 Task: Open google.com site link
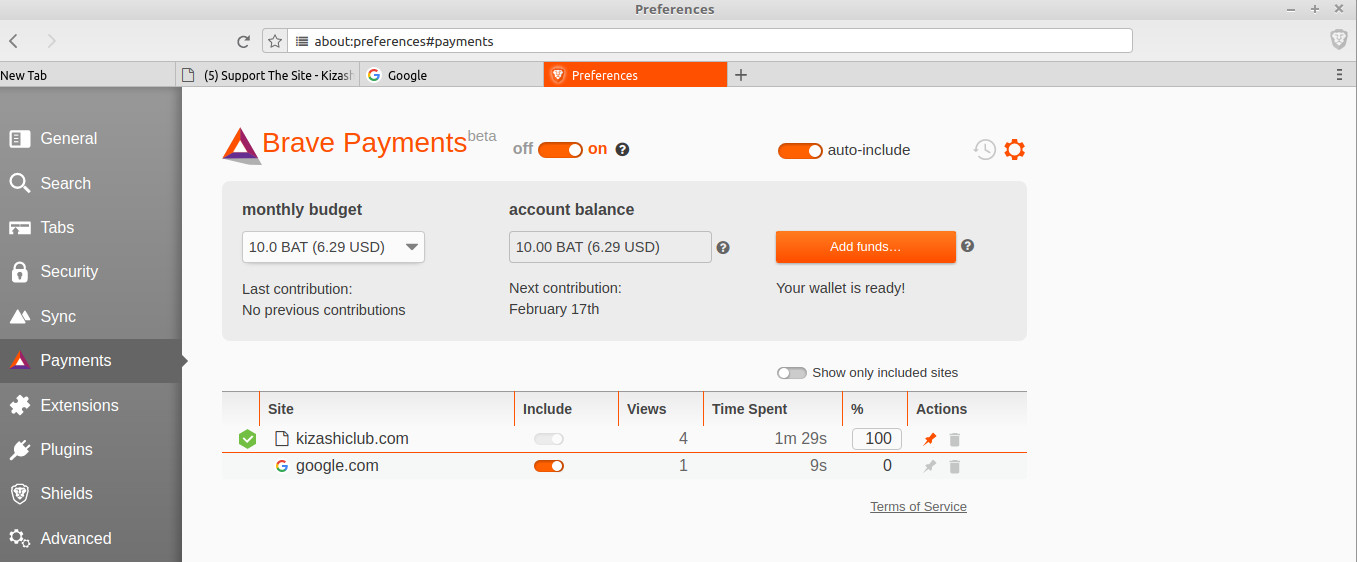(337, 466)
